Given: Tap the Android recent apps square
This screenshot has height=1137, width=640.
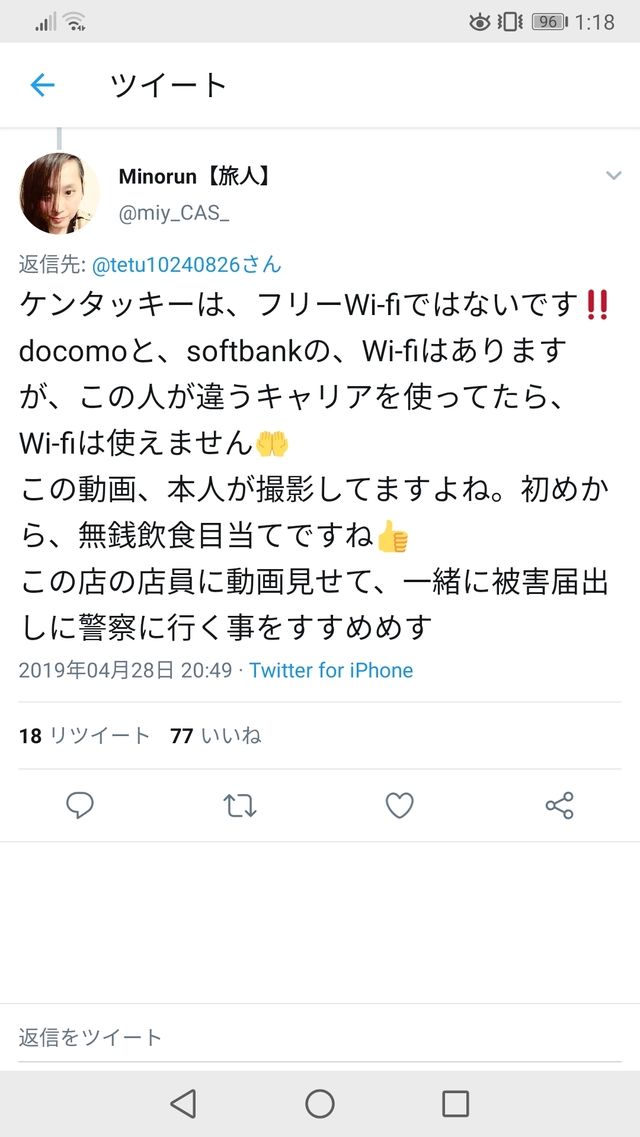Looking at the screenshot, I should point(455,1104).
